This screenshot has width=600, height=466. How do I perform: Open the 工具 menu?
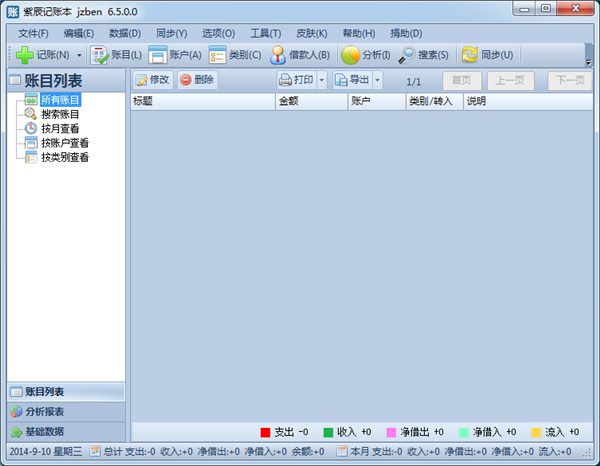click(265, 33)
